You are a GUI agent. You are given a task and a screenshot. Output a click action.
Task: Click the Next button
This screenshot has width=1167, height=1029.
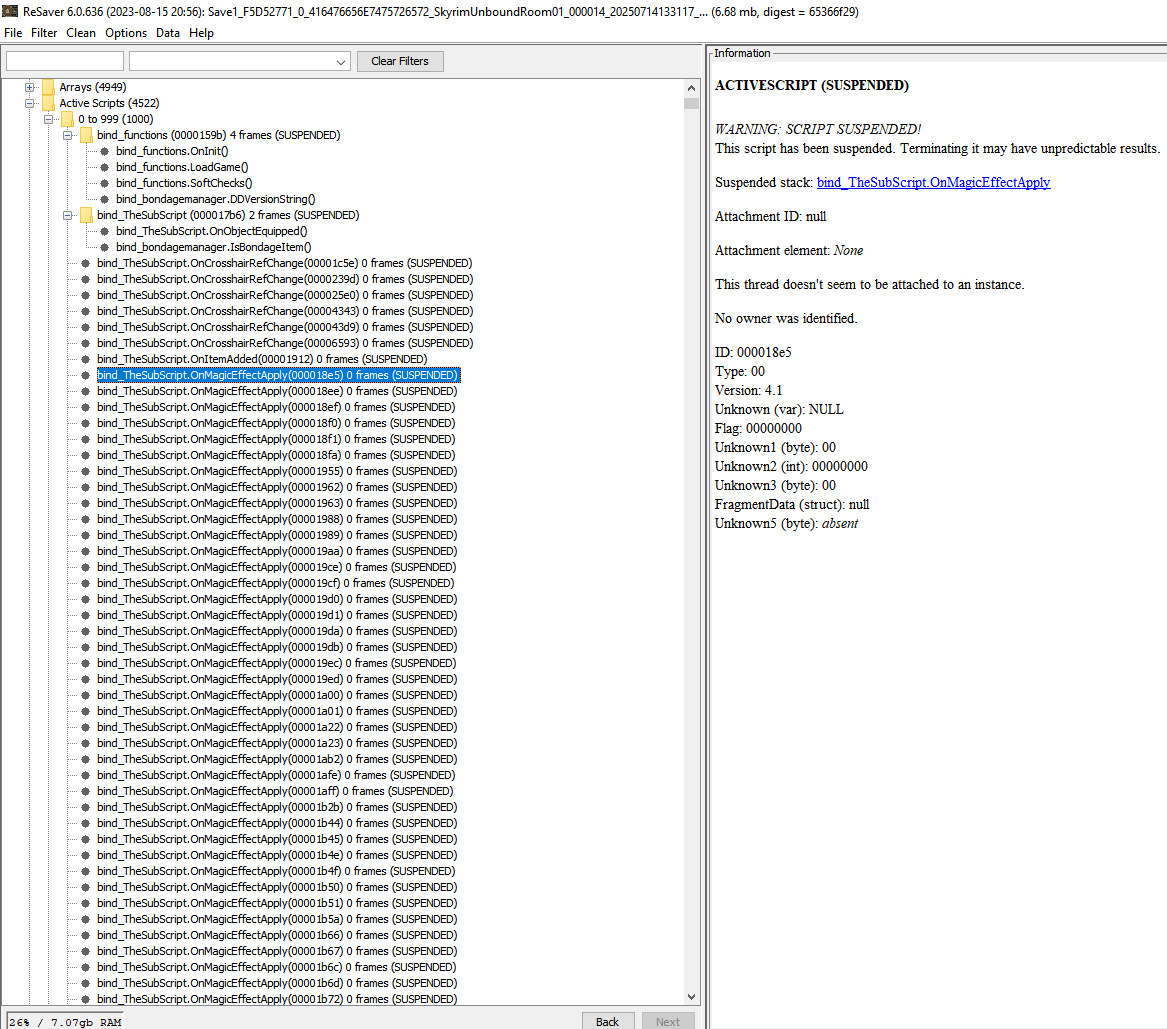click(x=668, y=1022)
